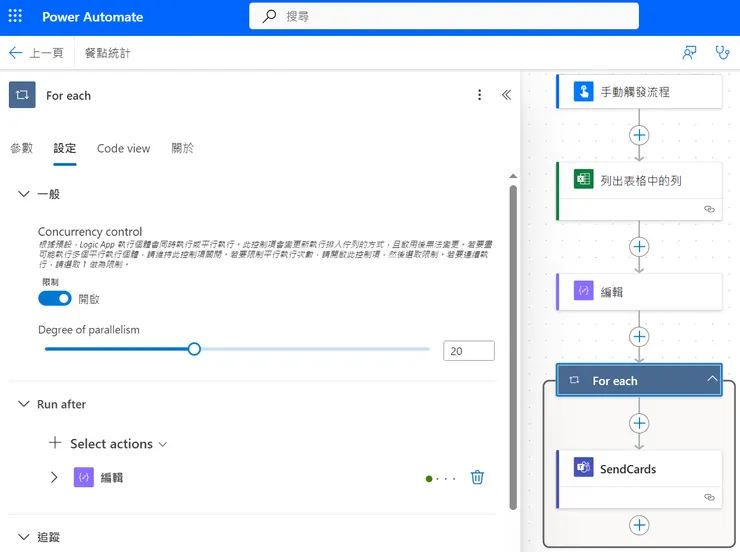Screen dimensions: 740x552
Task: Click plus icon beside Select actions
Action: [55, 443]
